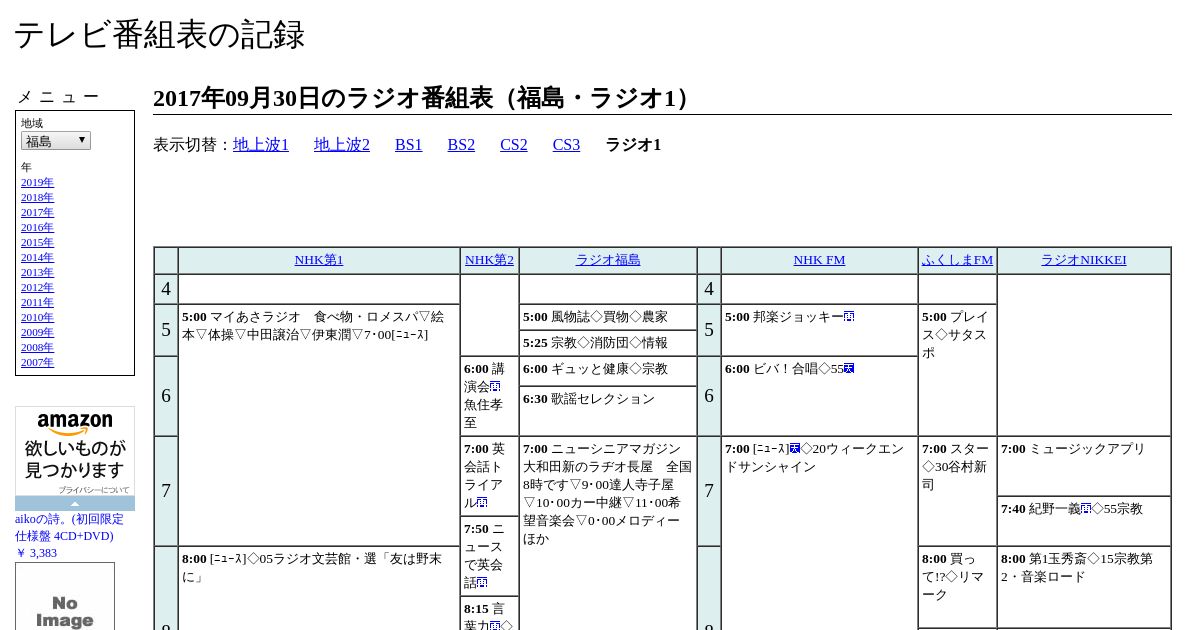Open the 2011年 archive link

point(37,302)
